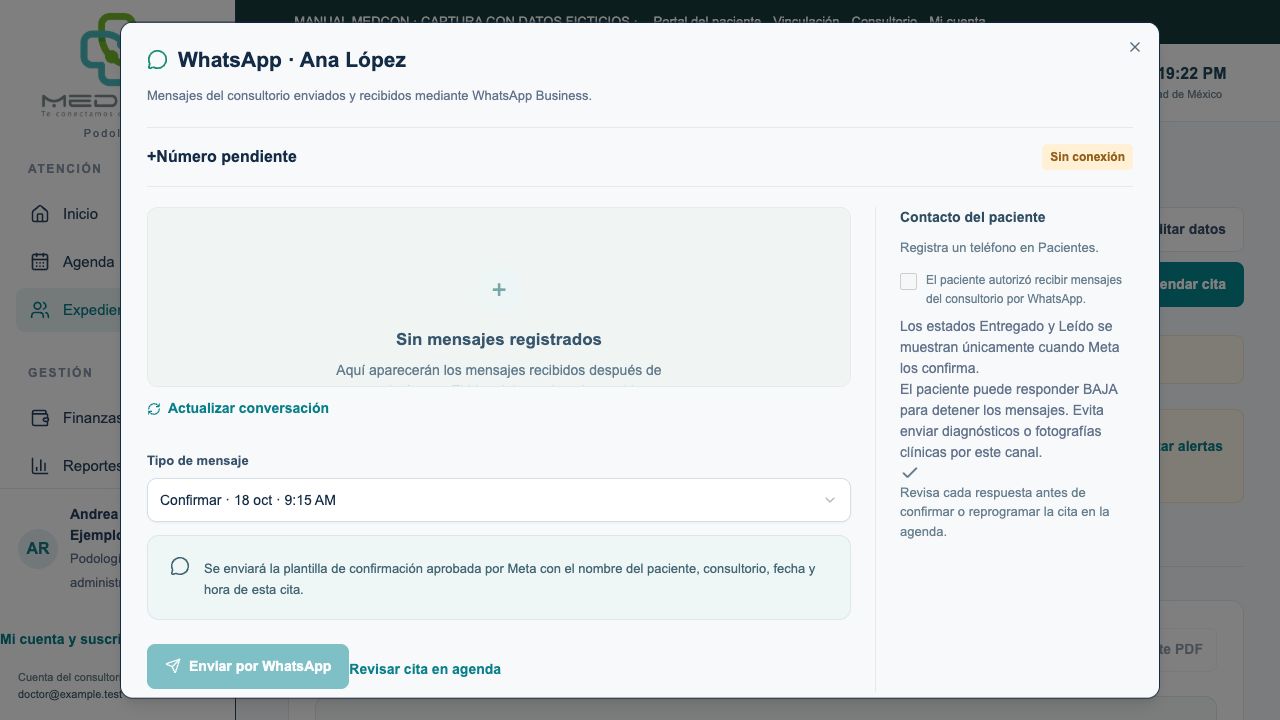Tick the patient WhatsApp authorization checkbox
Image resolution: width=1280 pixels, height=720 pixels.
(x=909, y=282)
